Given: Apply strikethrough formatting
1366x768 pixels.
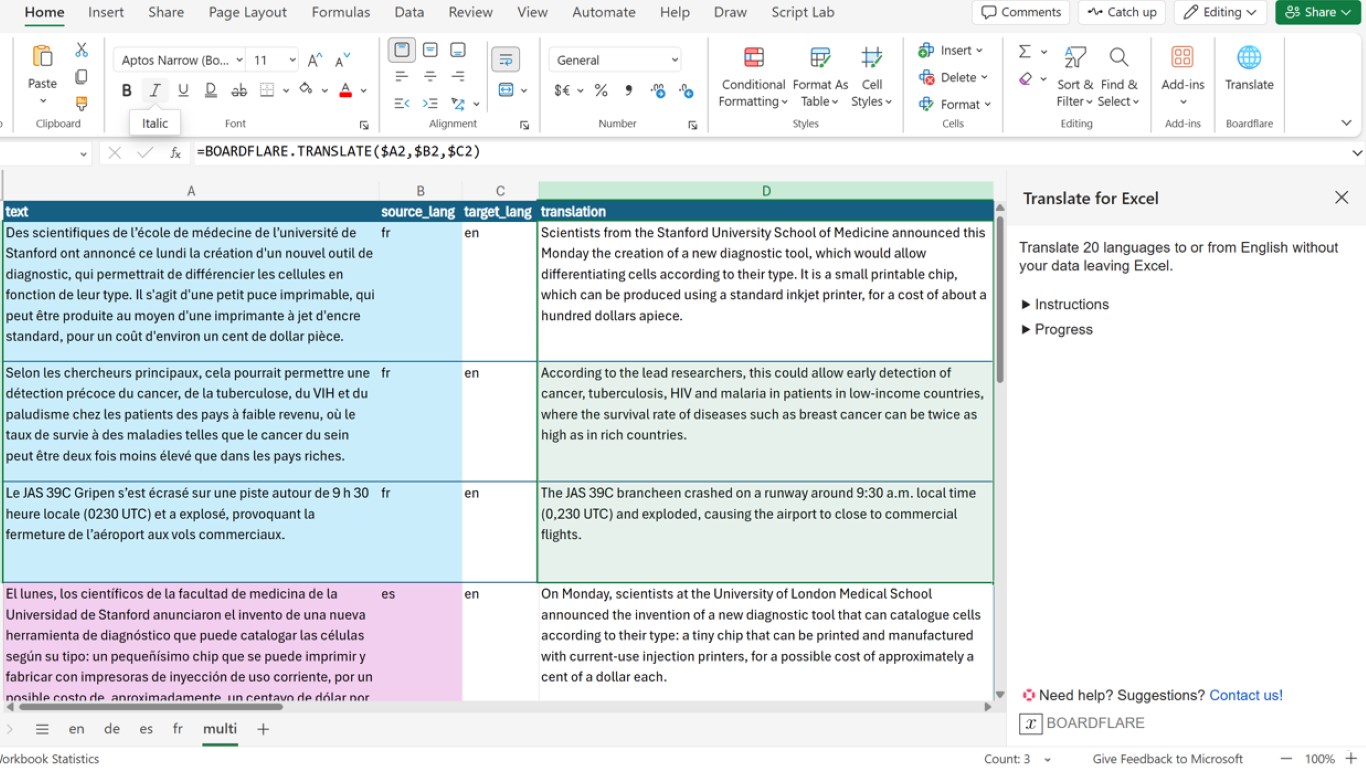Looking at the screenshot, I should (239, 90).
